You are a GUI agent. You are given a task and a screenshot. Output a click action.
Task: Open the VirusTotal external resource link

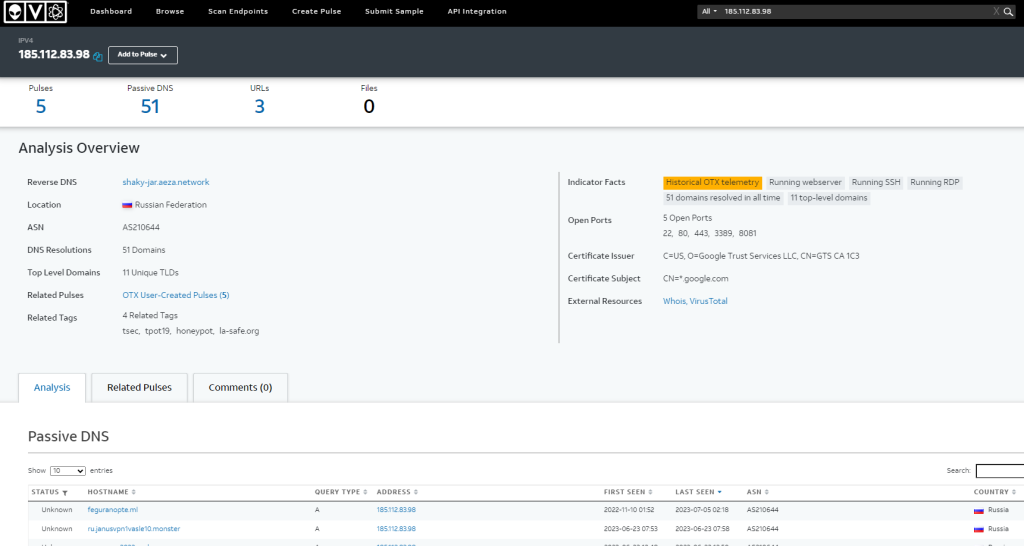coord(709,301)
